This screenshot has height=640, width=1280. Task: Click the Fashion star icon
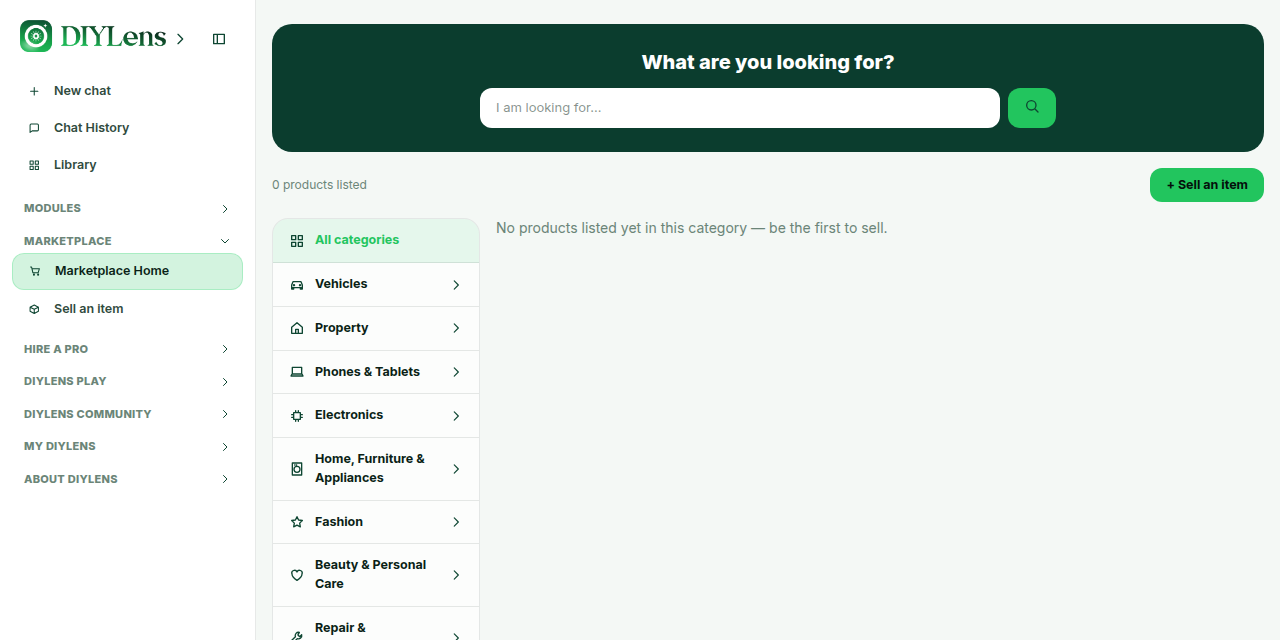tap(297, 522)
